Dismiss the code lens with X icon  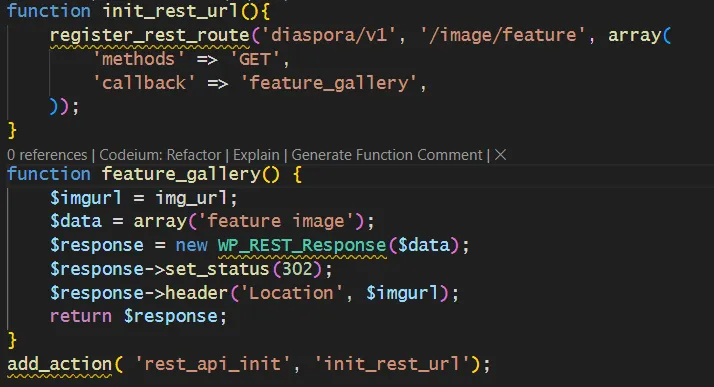[500, 155]
